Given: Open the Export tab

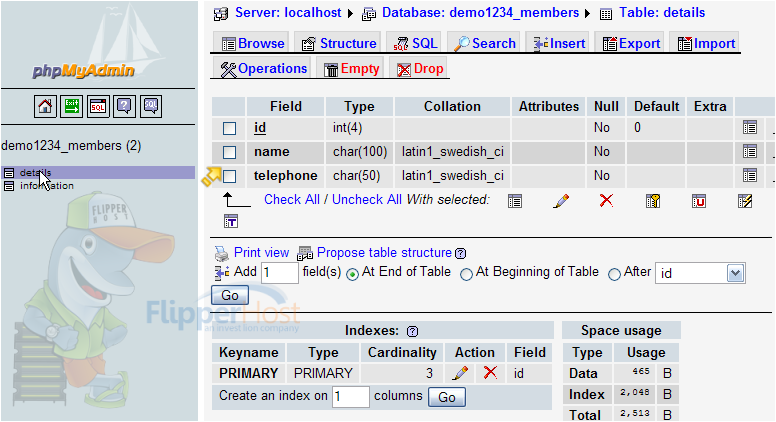Looking at the screenshot, I should [631, 44].
